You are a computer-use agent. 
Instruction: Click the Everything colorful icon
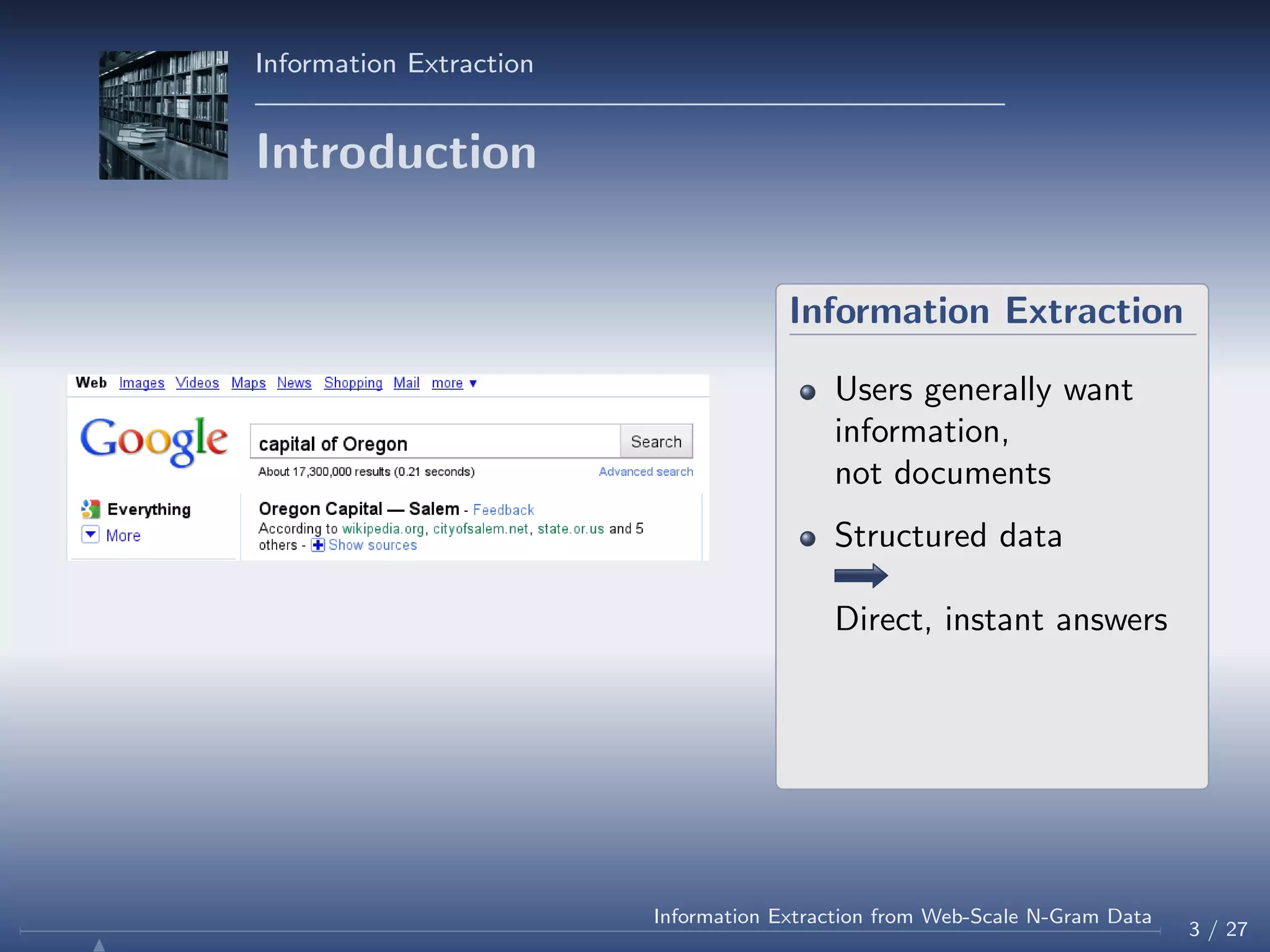point(91,509)
